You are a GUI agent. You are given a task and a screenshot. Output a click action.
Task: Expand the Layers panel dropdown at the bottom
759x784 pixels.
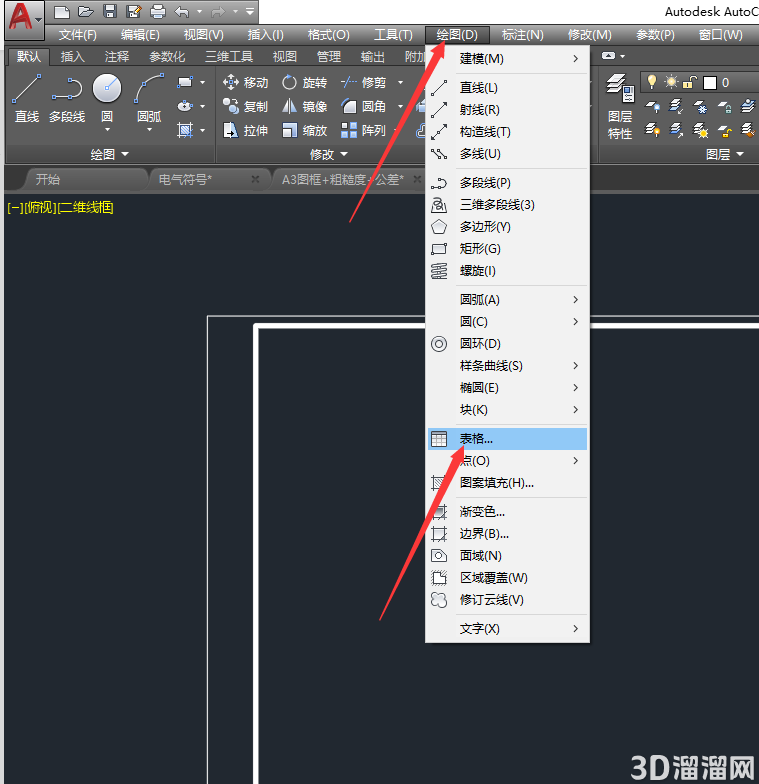click(x=724, y=154)
